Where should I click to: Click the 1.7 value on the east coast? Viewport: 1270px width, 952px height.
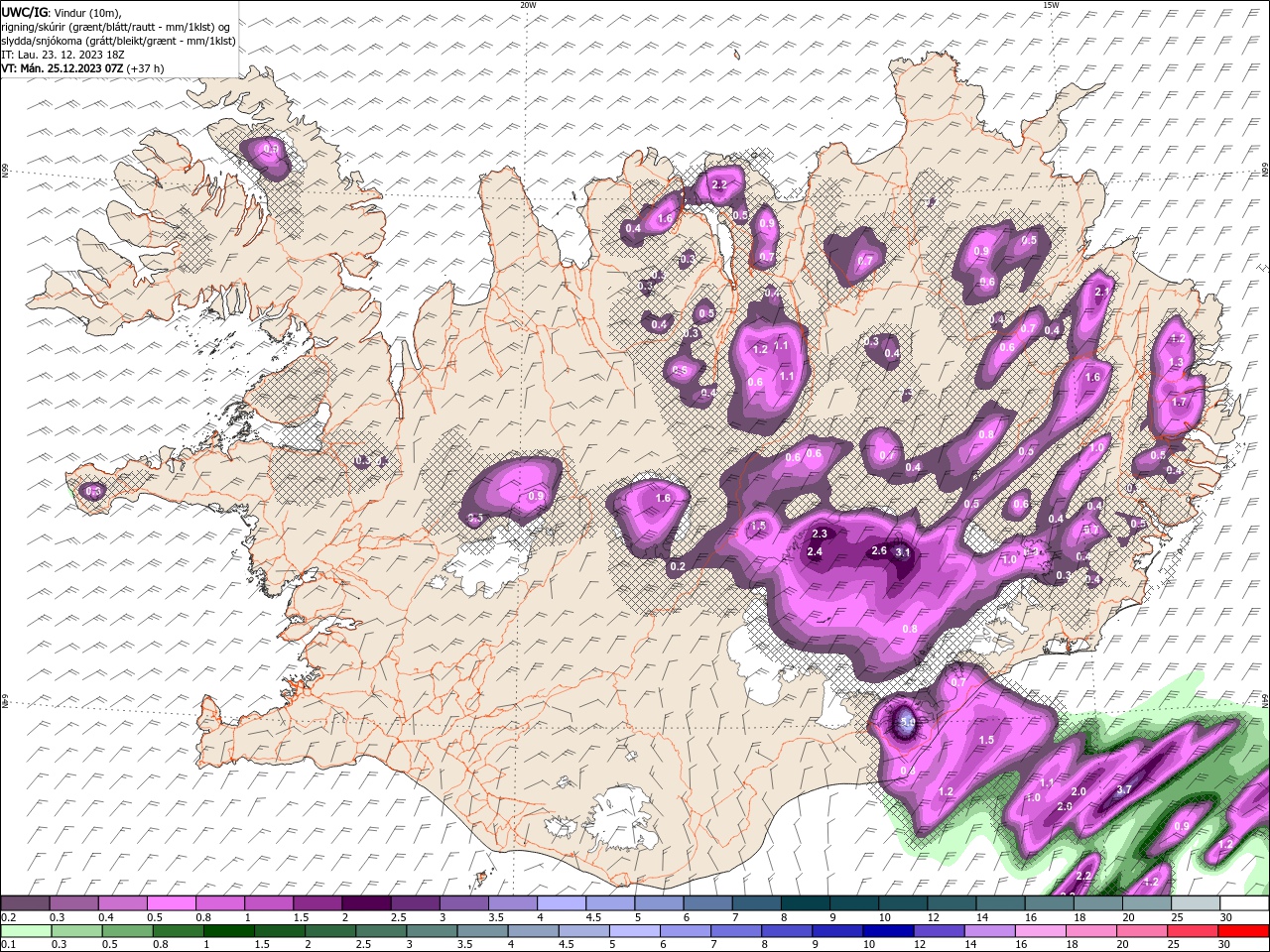tap(1179, 403)
